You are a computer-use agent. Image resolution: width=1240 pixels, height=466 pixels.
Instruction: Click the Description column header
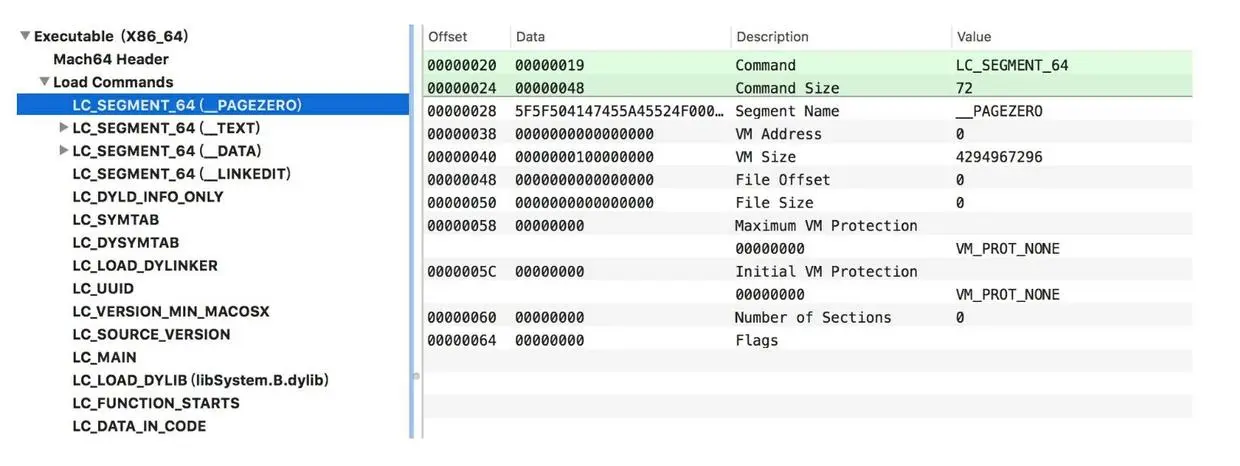772,37
